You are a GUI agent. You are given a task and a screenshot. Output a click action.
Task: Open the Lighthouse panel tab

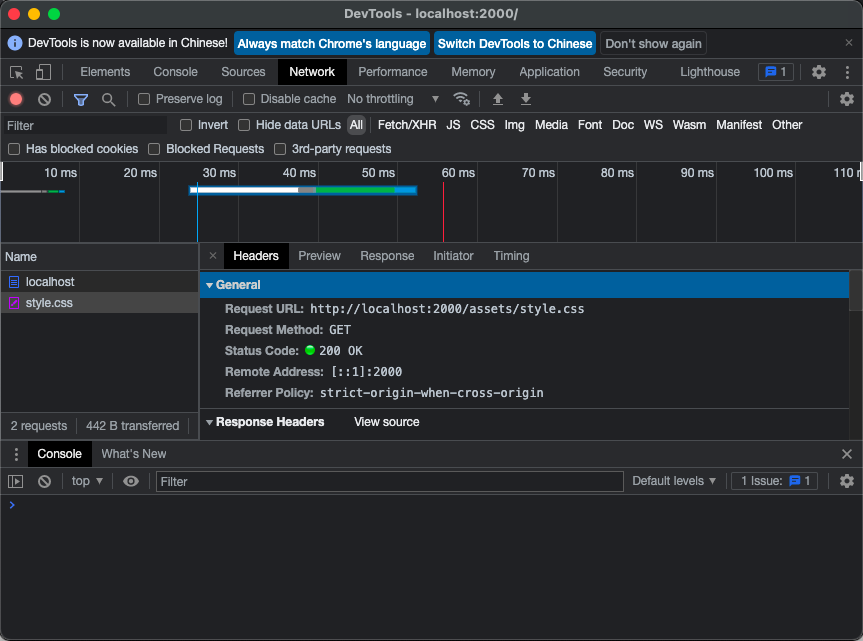tap(709, 72)
